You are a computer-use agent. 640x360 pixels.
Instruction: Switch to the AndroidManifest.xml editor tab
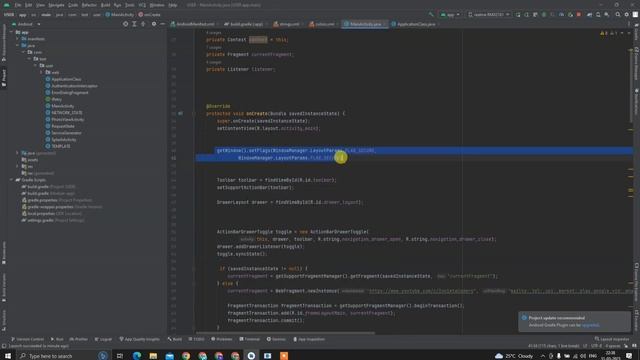193,24
